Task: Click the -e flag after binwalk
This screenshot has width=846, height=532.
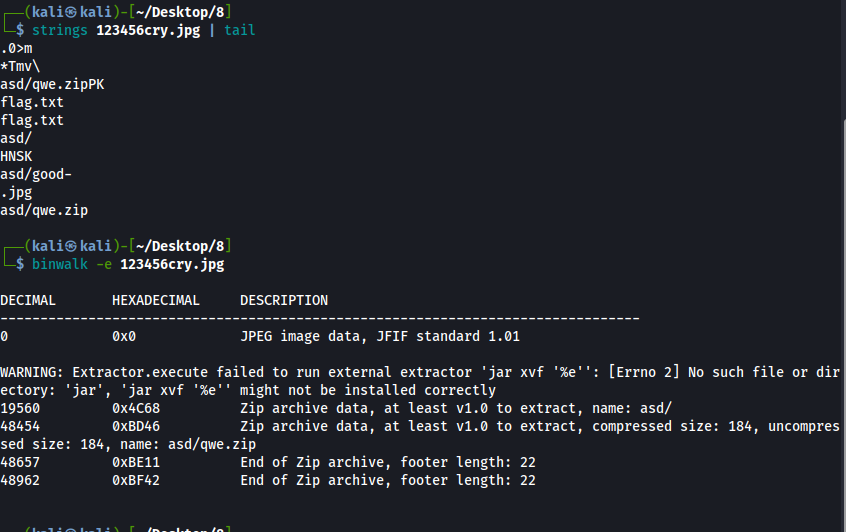Action: point(104,264)
